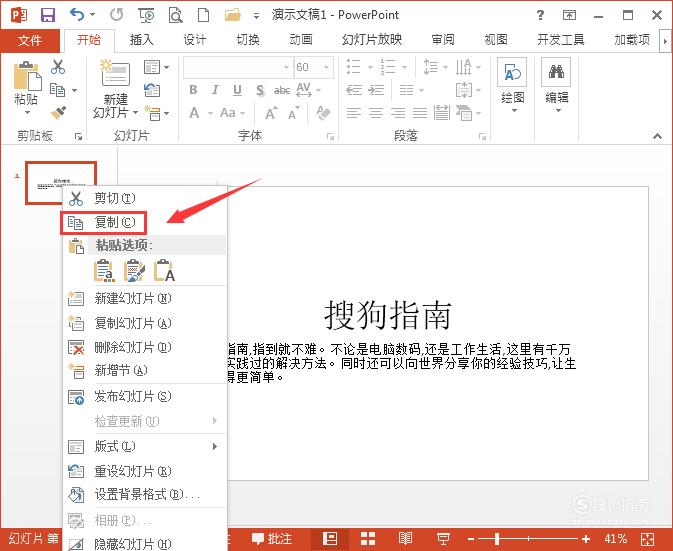Open Clipboard pane launcher
The width and height of the screenshot is (673, 551).
click(x=79, y=136)
